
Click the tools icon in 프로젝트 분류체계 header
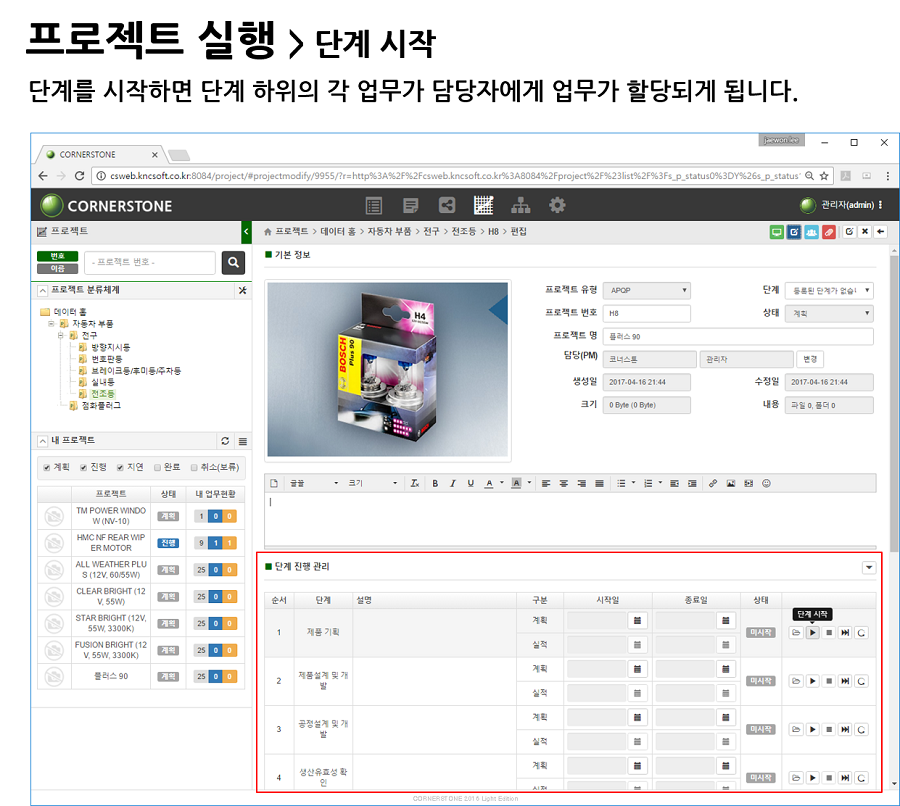[243, 290]
